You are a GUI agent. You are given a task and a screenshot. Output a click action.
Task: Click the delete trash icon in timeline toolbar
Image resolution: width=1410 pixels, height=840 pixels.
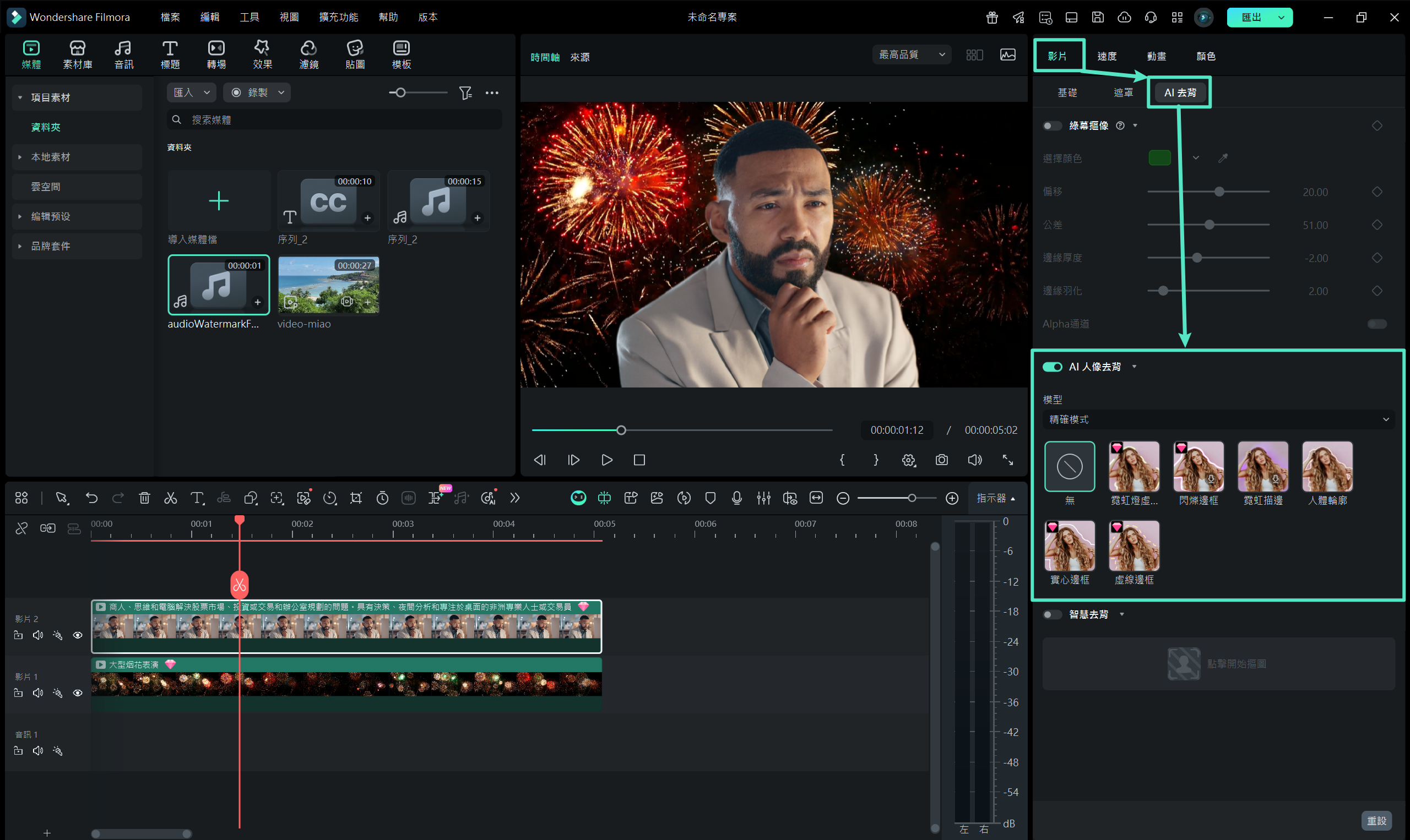point(144,498)
